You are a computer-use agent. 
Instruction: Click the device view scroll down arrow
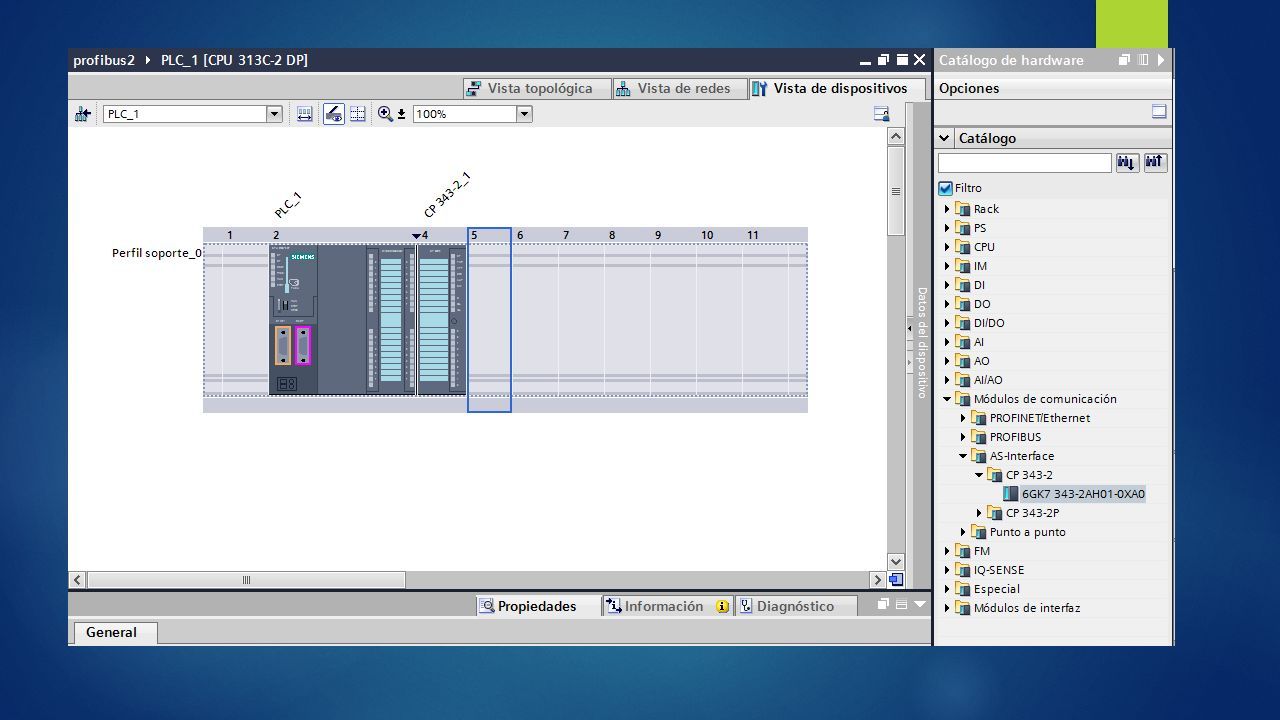point(896,562)
